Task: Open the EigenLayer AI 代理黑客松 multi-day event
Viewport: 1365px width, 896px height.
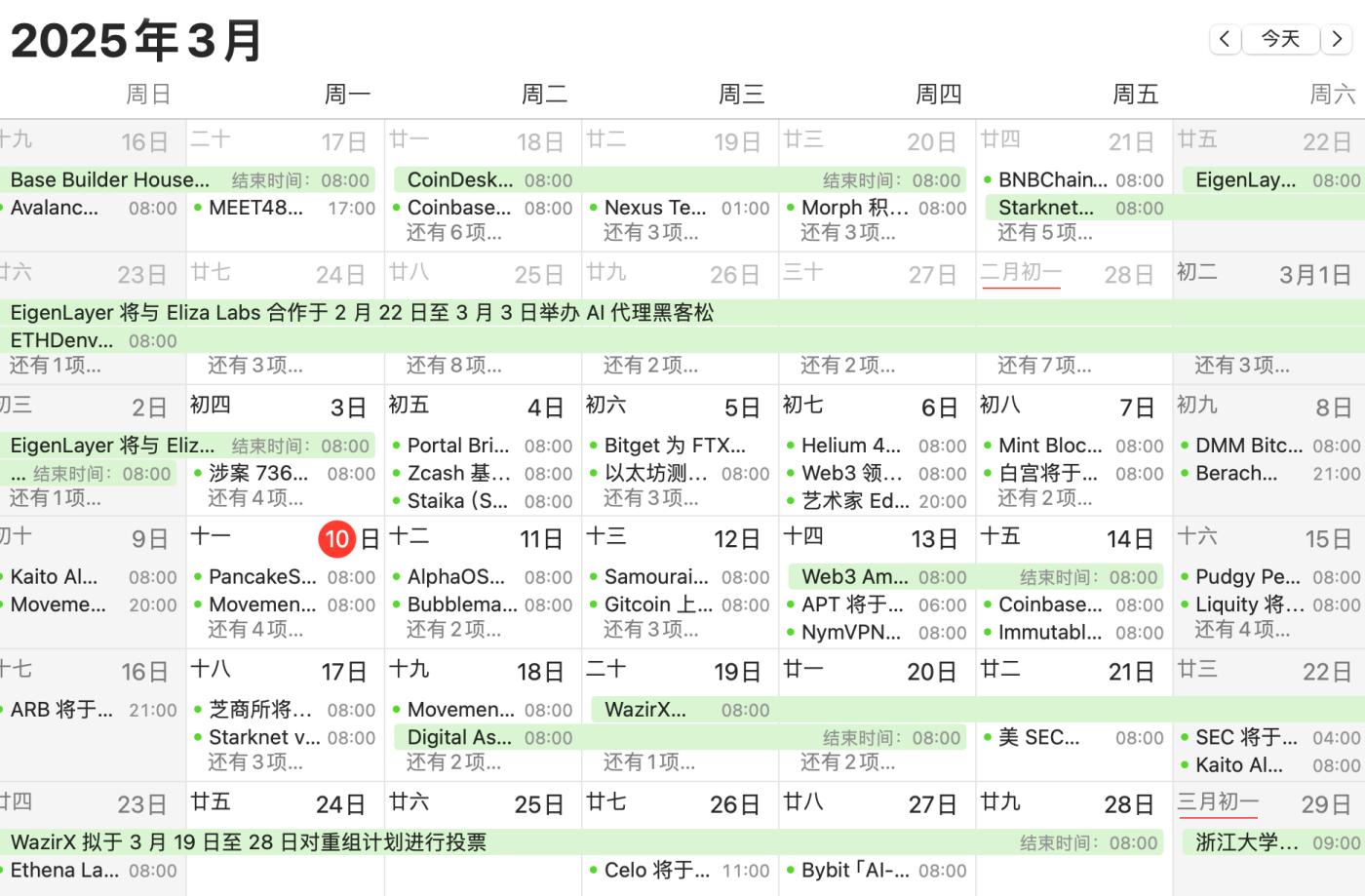Action: click(x=362, y=313)
